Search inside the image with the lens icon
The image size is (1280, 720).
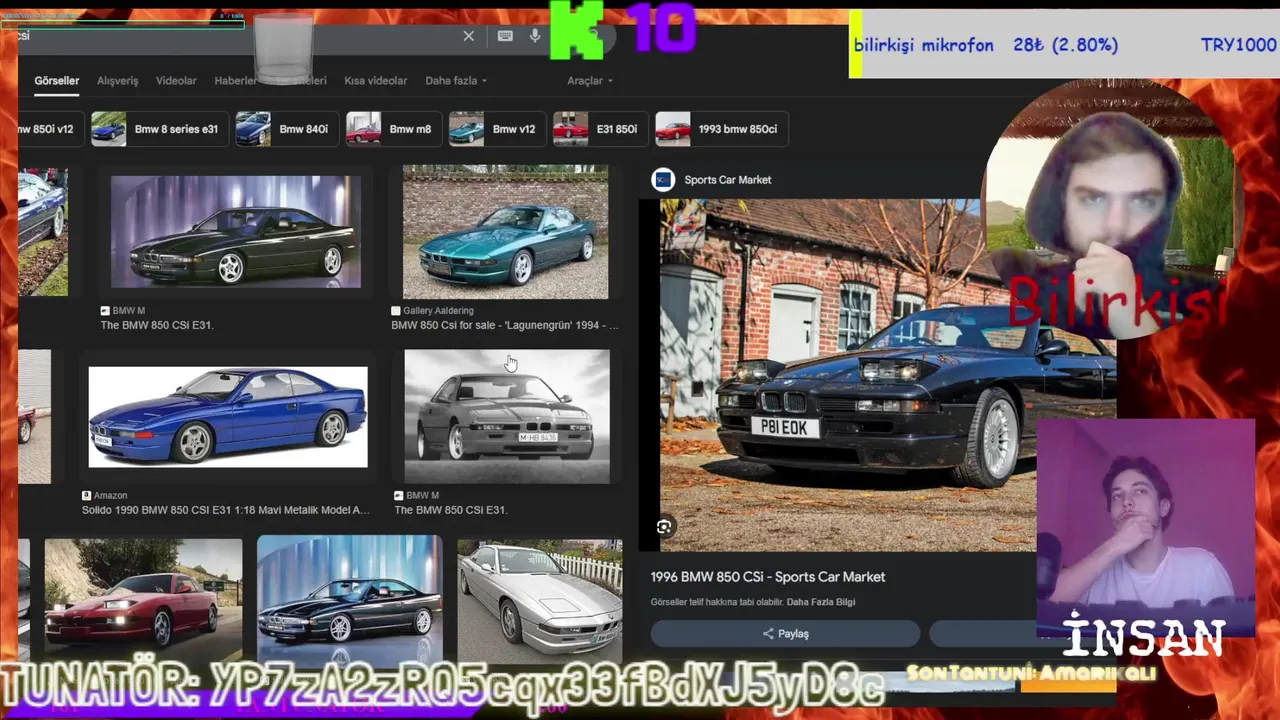coord(664,527)
